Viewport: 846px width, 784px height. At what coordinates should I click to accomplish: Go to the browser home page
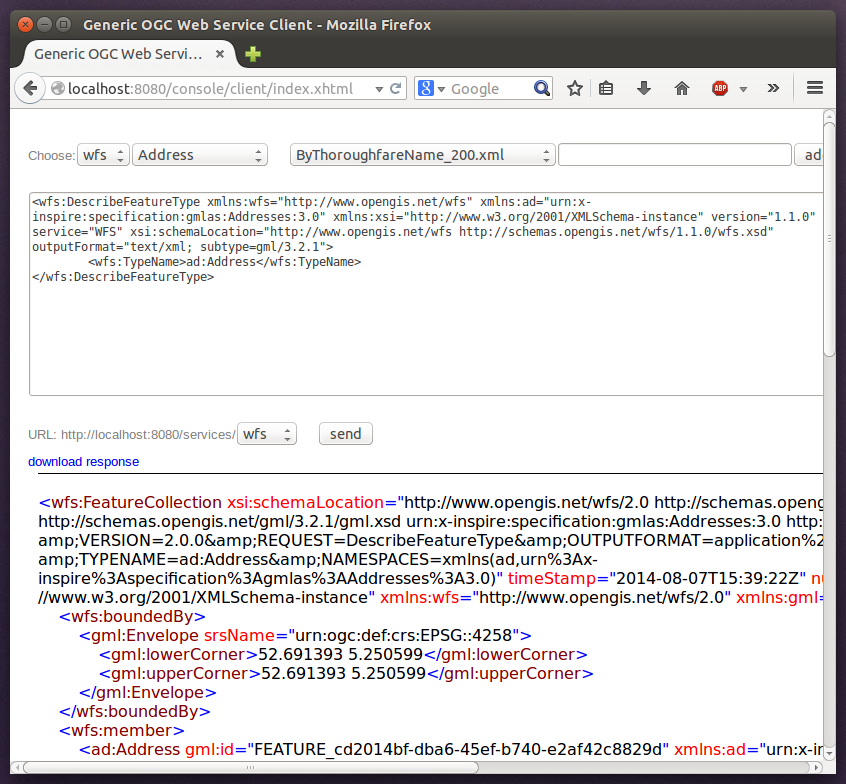tap(681, 88)
